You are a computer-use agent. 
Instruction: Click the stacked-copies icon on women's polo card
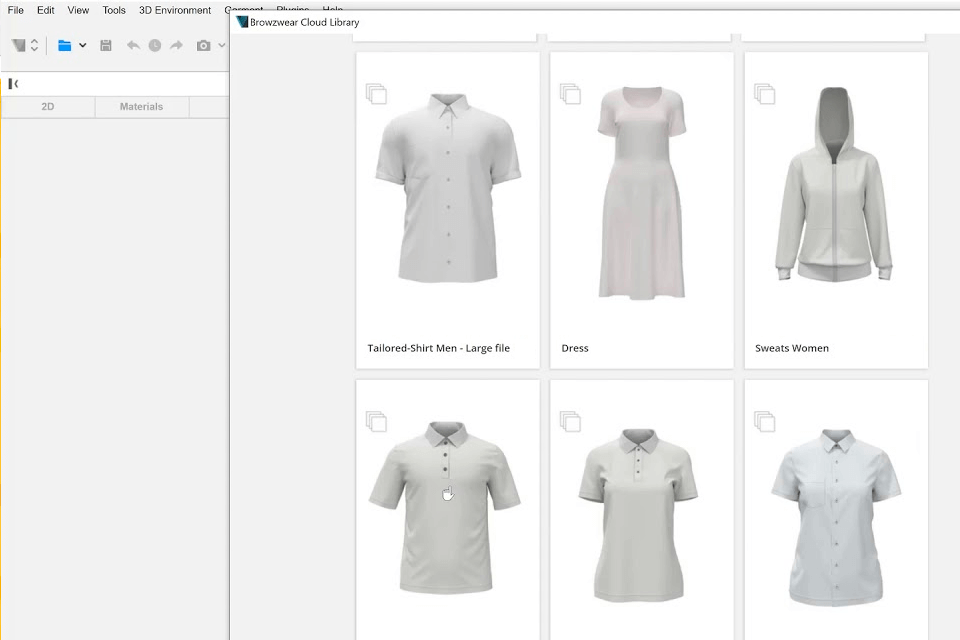(570, 421)
